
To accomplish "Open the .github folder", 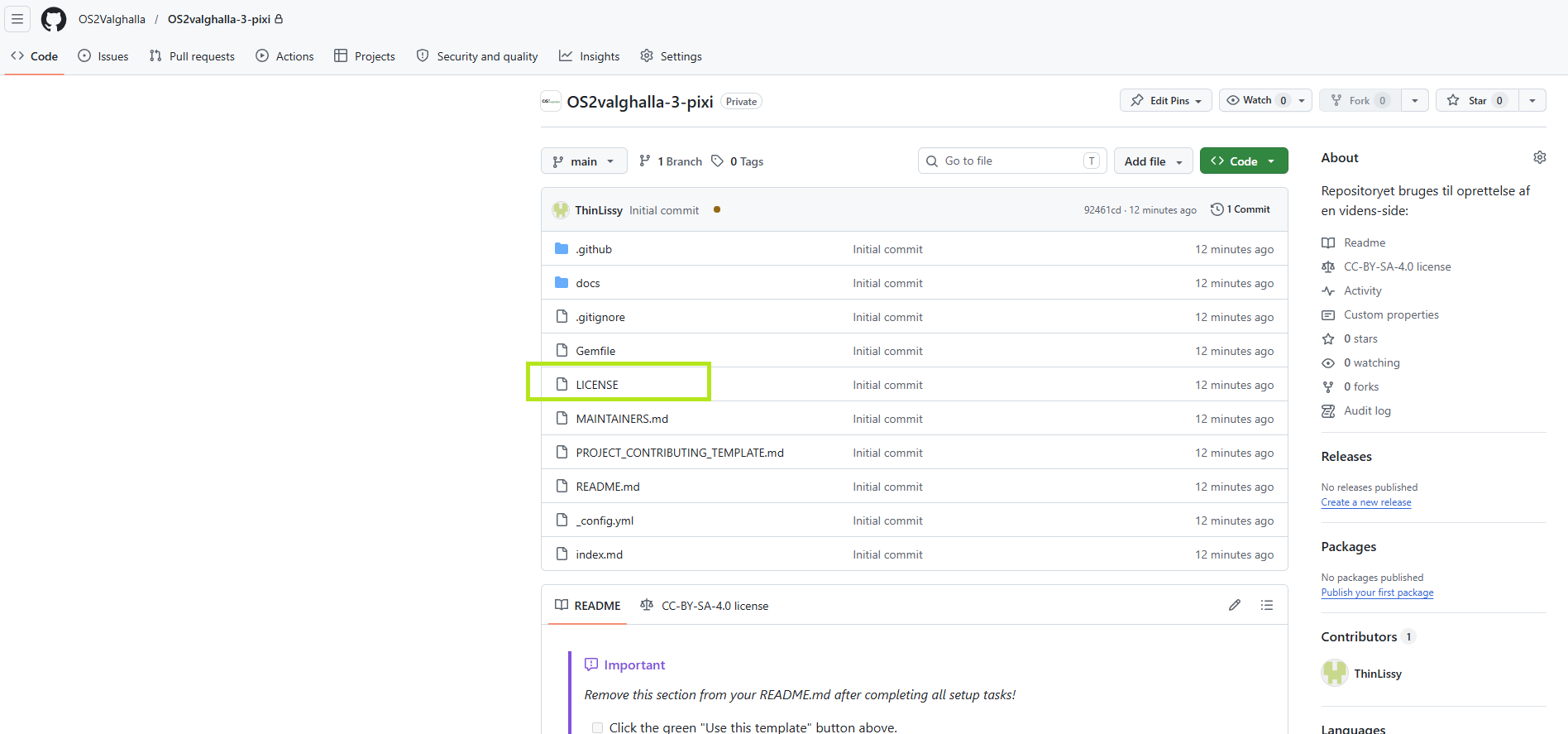I will pyautogui.click(x=594, y=249).
